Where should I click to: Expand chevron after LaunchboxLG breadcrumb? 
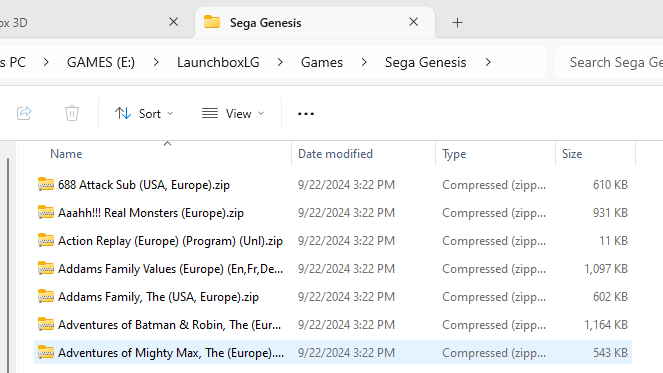click(x=280, y=62)
